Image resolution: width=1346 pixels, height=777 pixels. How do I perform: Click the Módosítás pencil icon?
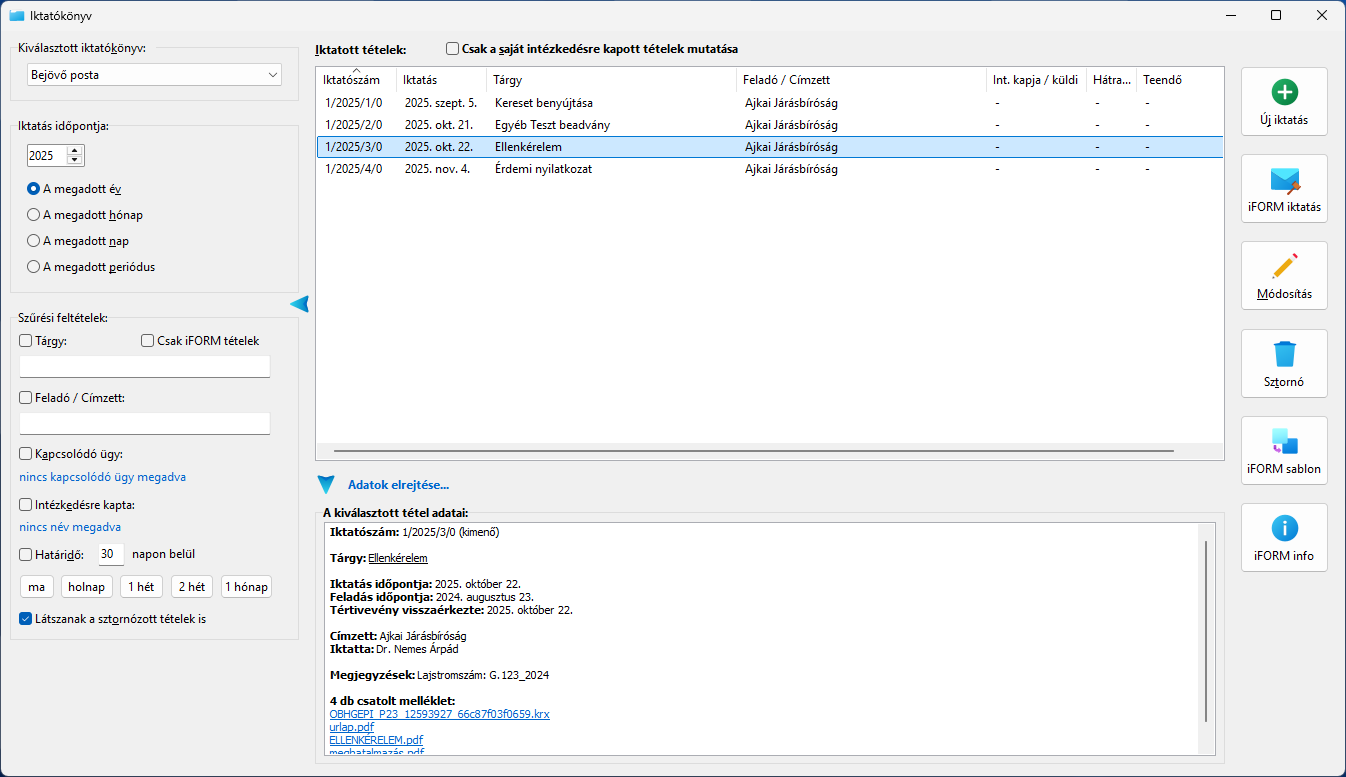(x=1284, y=267)
